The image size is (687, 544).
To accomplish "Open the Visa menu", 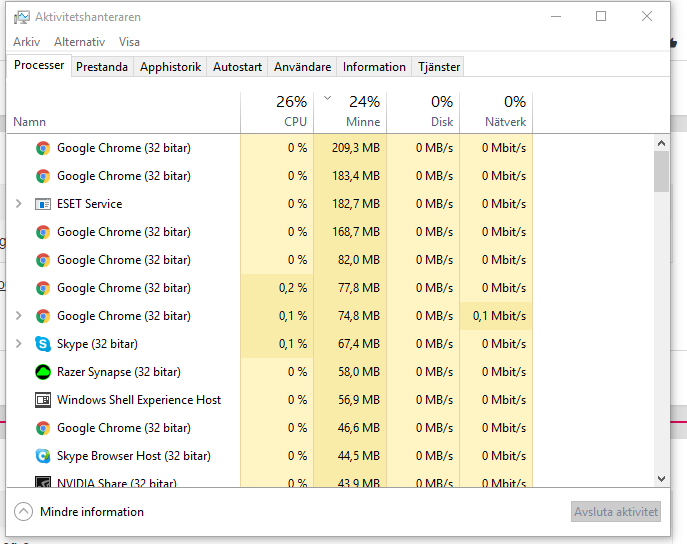I will tap(129, 42).
